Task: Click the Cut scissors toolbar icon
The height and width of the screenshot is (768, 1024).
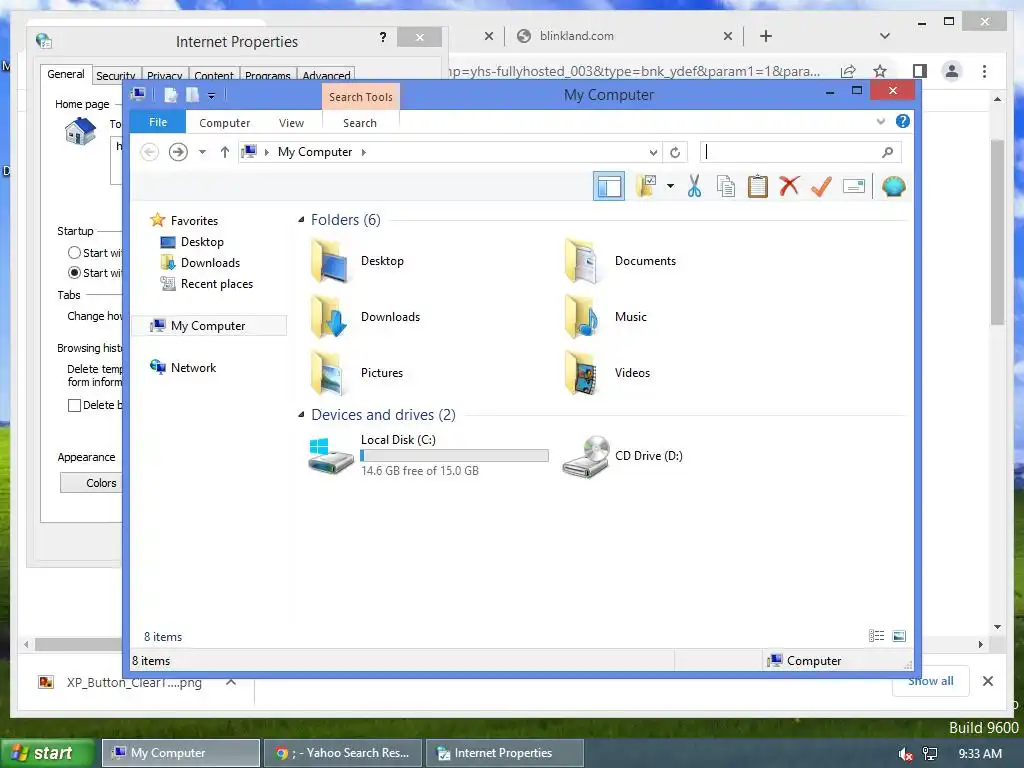Action: (x=694, y=186)
